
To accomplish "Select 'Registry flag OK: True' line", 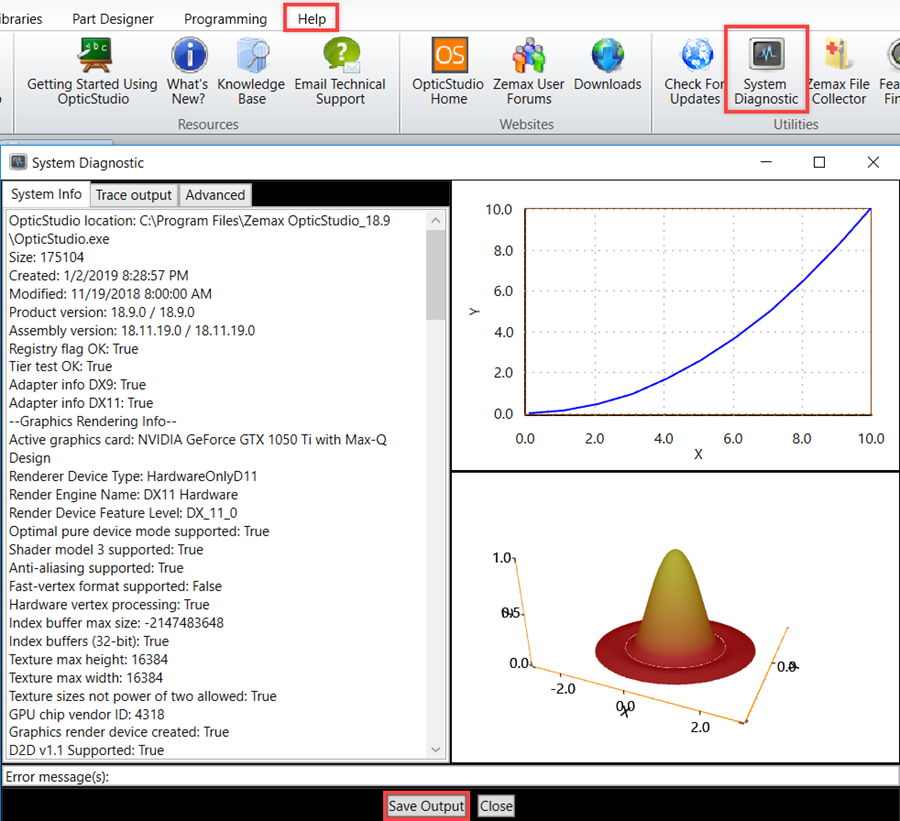I will [x=73, y=349].
